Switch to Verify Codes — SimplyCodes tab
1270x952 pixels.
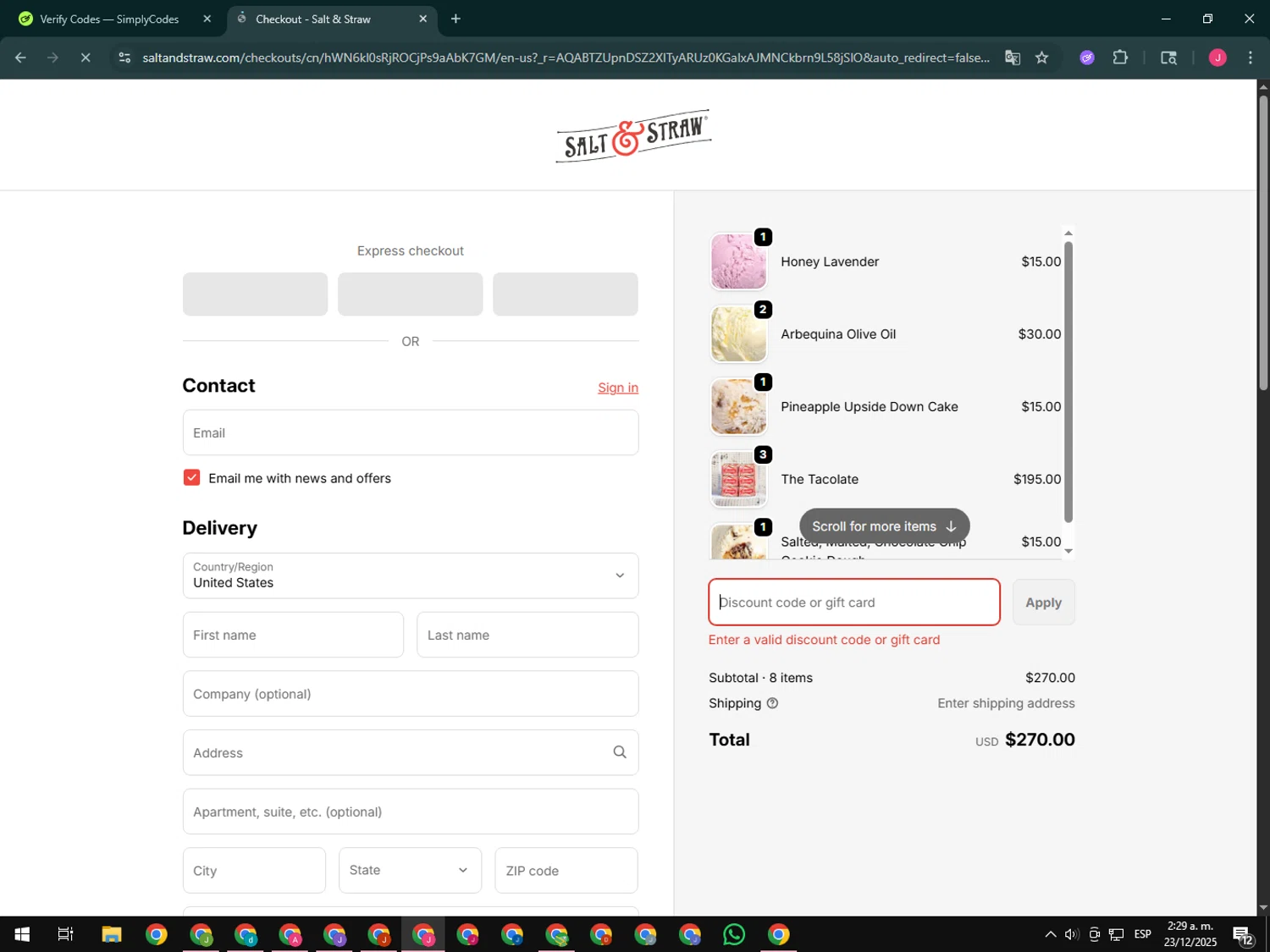pos(109,19)
